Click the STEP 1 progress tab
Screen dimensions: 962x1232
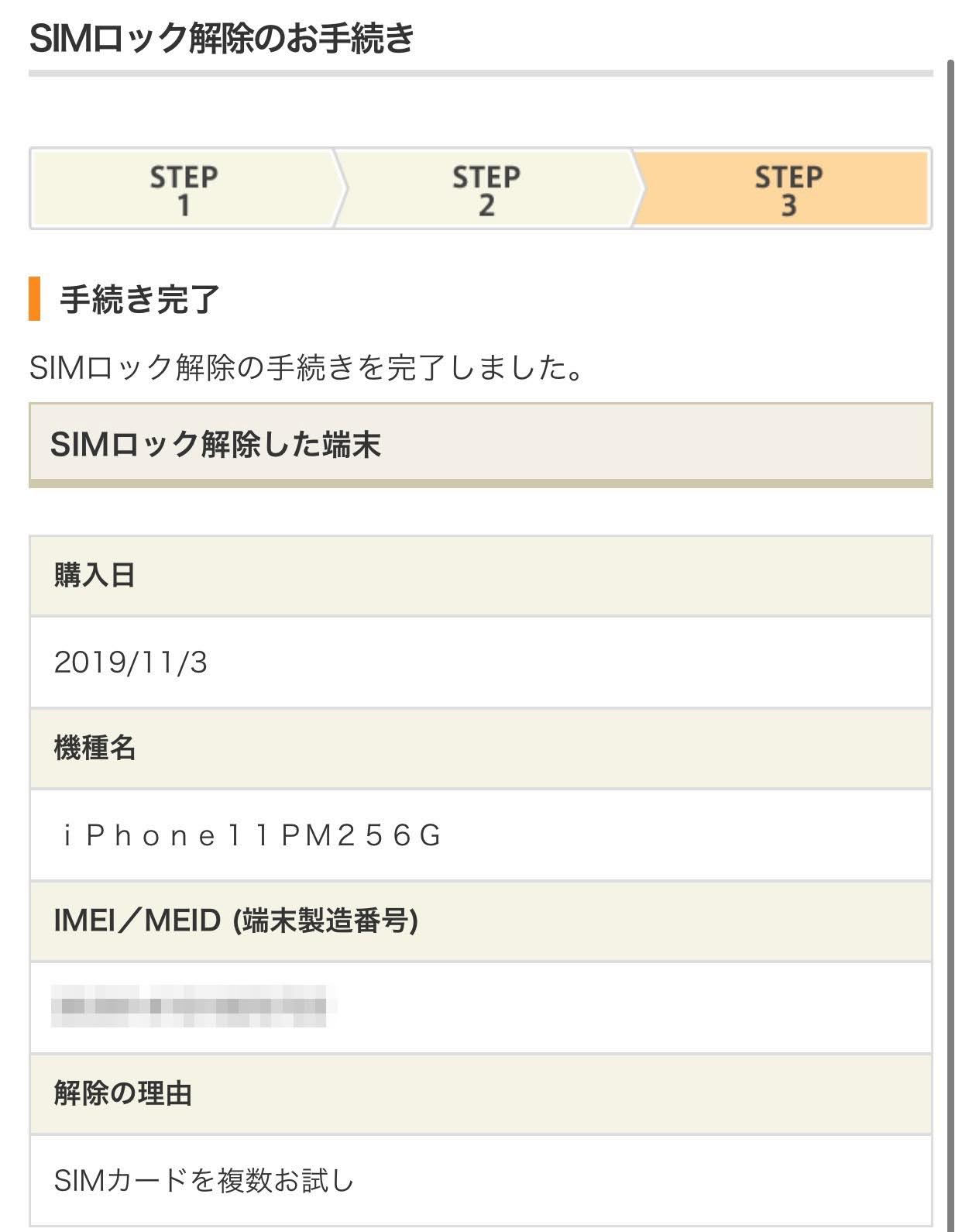point(184,190)
